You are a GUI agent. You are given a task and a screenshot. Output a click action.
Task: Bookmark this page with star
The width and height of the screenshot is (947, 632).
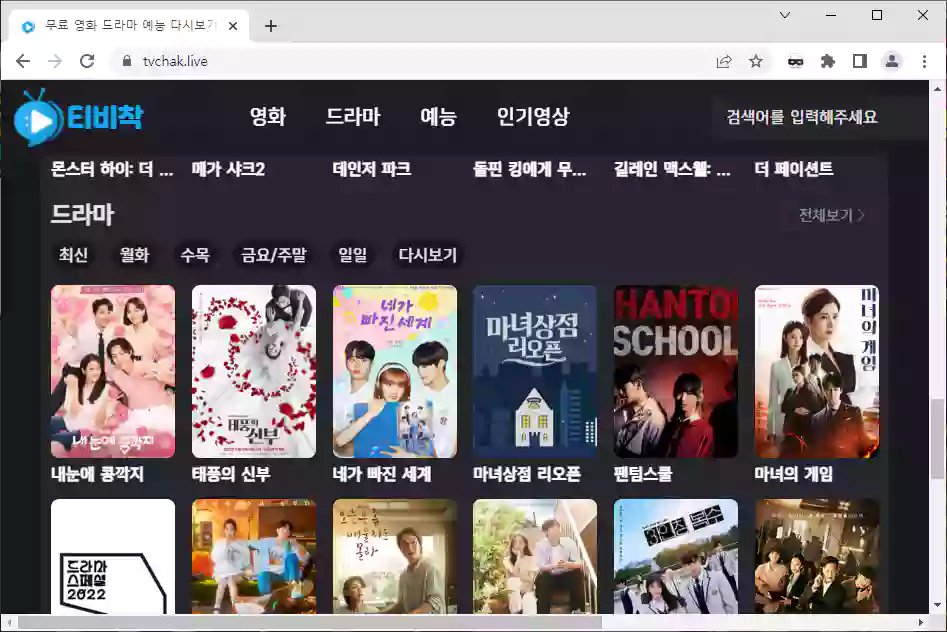(756, 61)
